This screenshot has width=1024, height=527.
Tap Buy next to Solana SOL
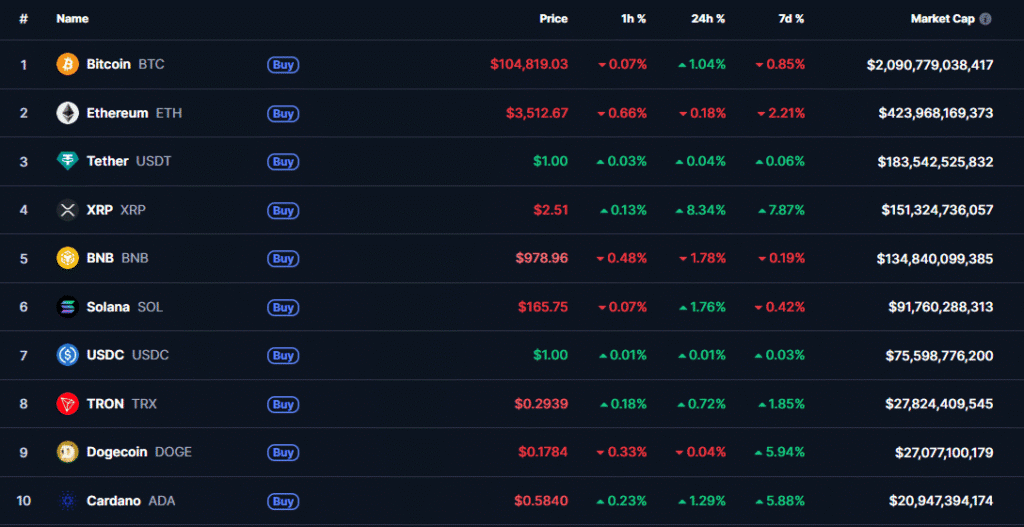(283, 307)
